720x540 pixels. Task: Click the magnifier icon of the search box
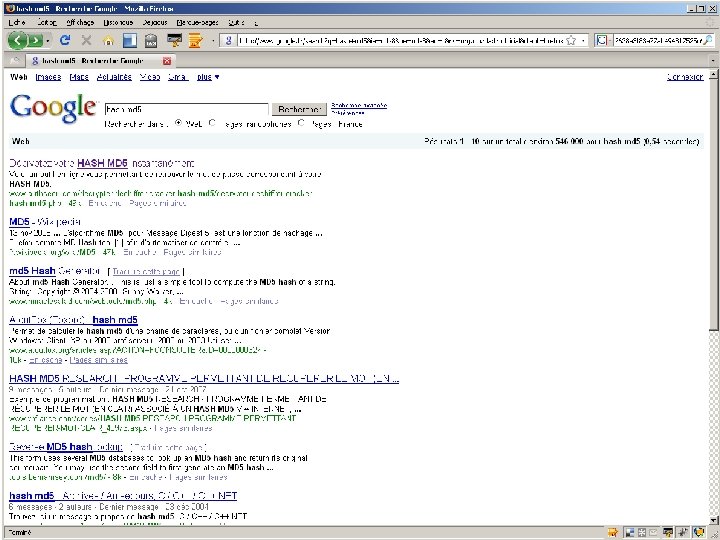click(709, 40)
